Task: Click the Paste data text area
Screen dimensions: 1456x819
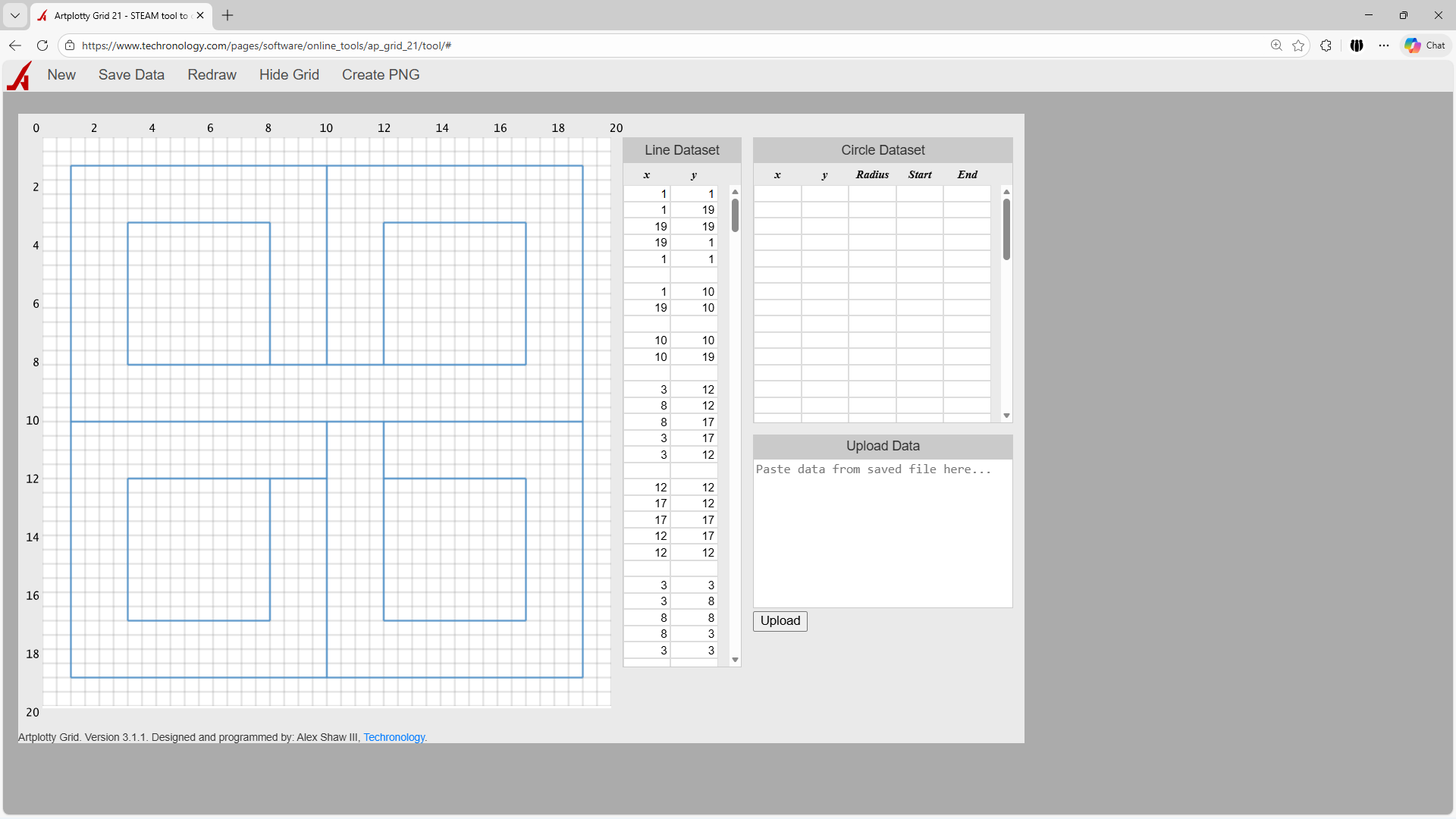Action: click(883, 532)
